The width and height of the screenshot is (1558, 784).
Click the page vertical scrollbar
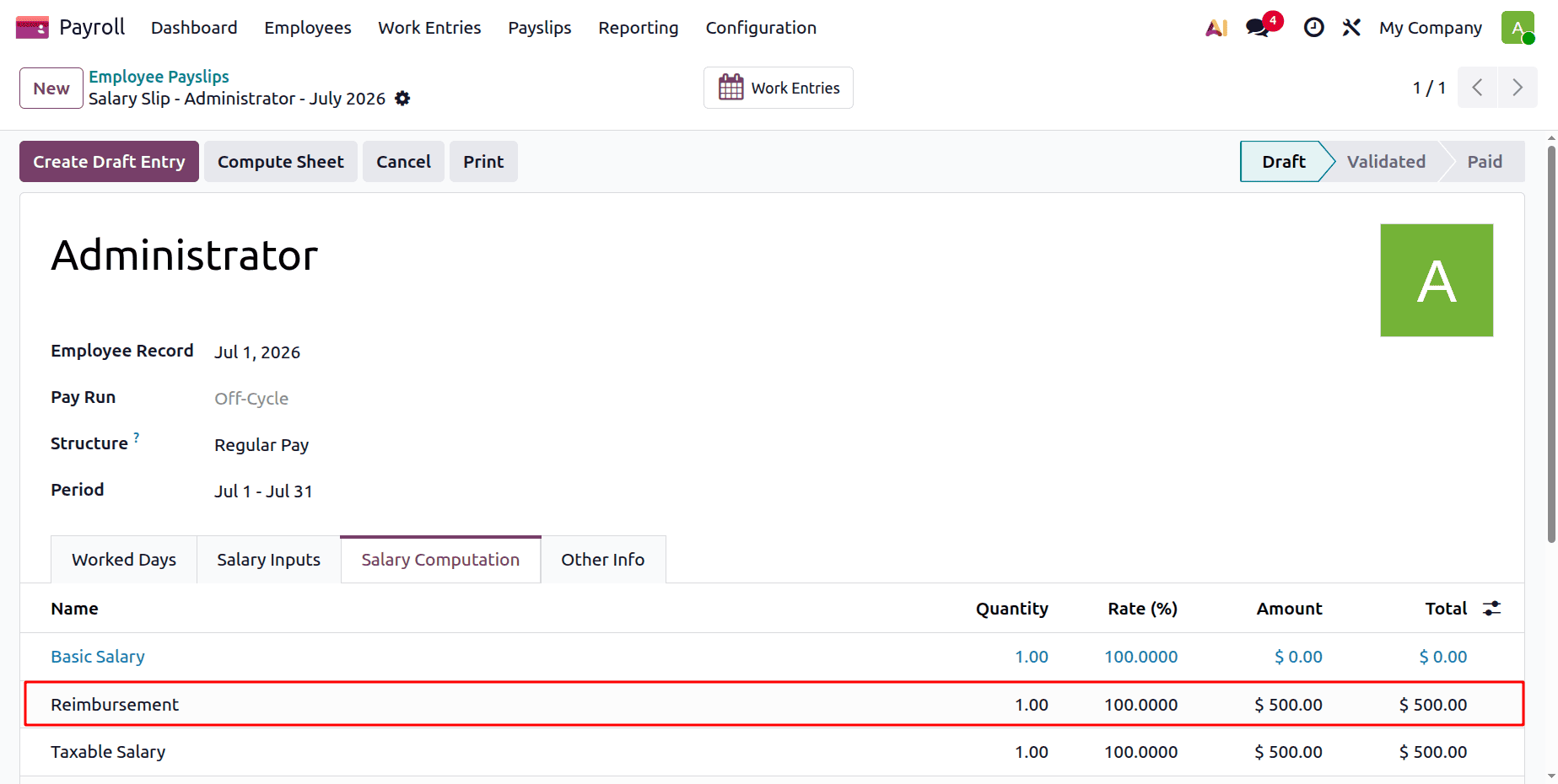(x=1551, y=344)
